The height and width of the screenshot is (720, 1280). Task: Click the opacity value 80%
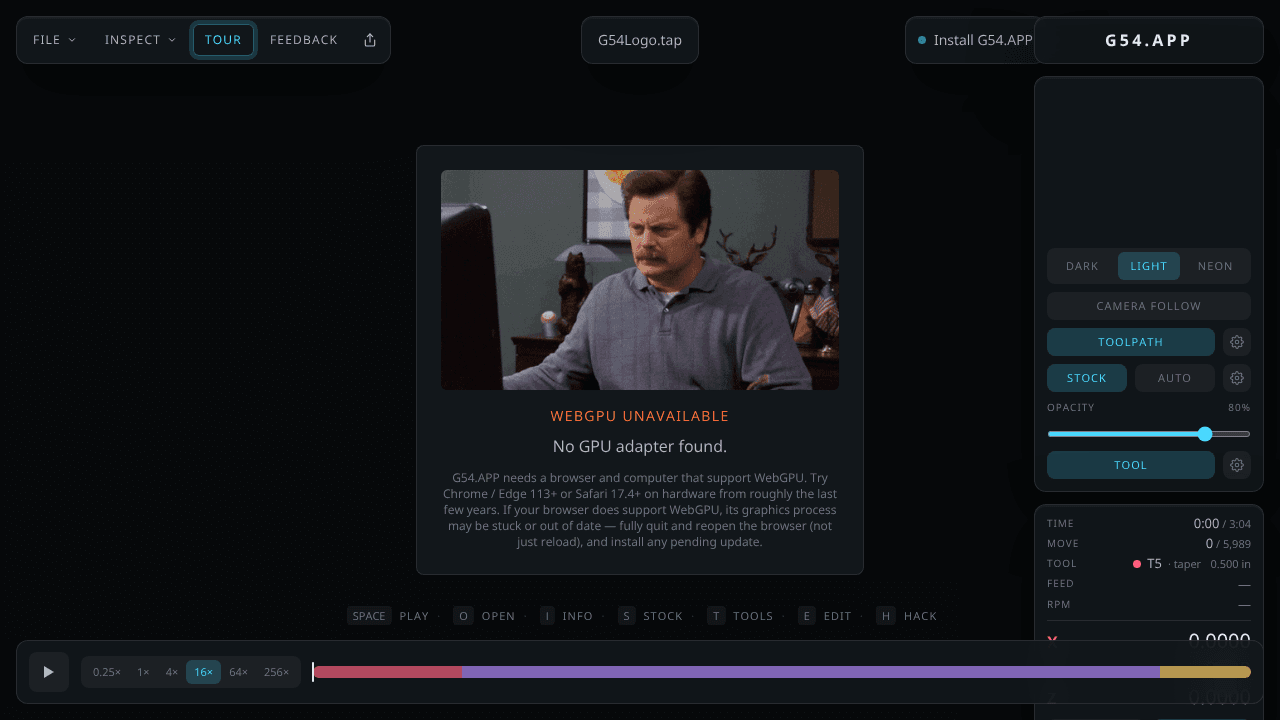[1239, 408]
